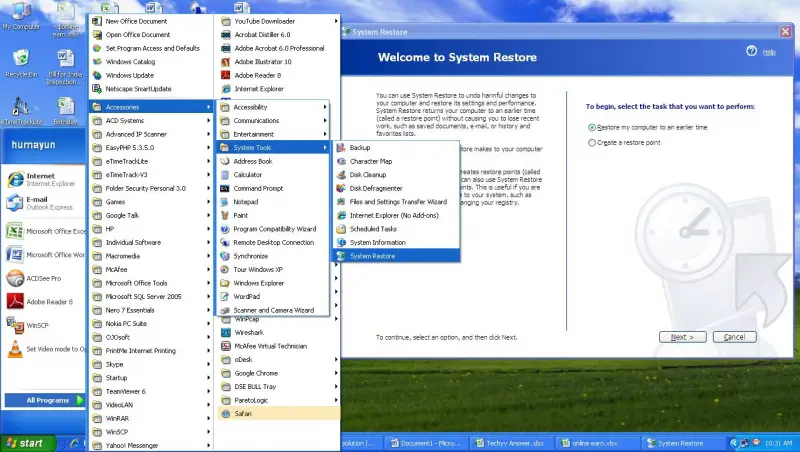Open Adobe Reader 8 in programs list
Viewport: 800px width, 452px height.
[x=279, y=75]
